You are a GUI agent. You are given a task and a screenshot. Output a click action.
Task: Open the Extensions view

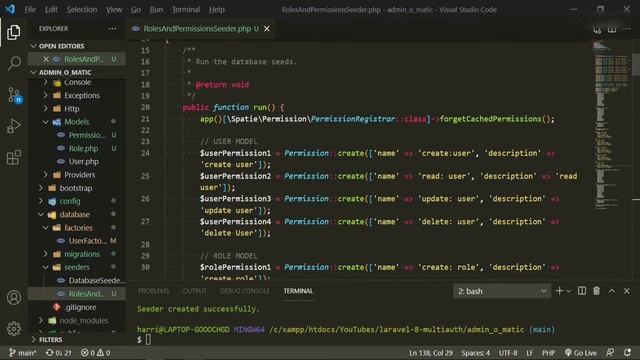pyautogui.click(x=13, y=157)
